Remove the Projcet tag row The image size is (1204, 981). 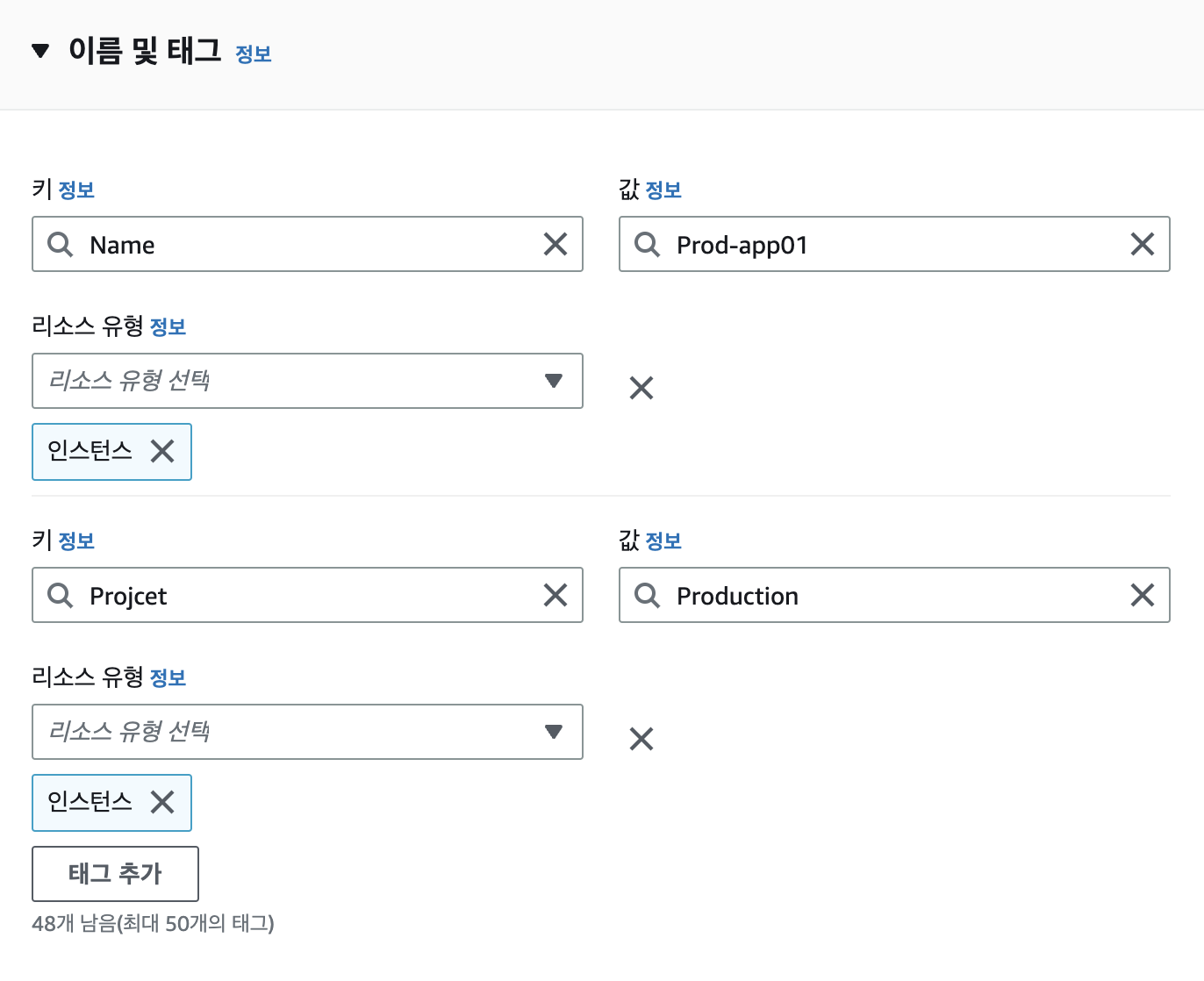pos(641,739)
